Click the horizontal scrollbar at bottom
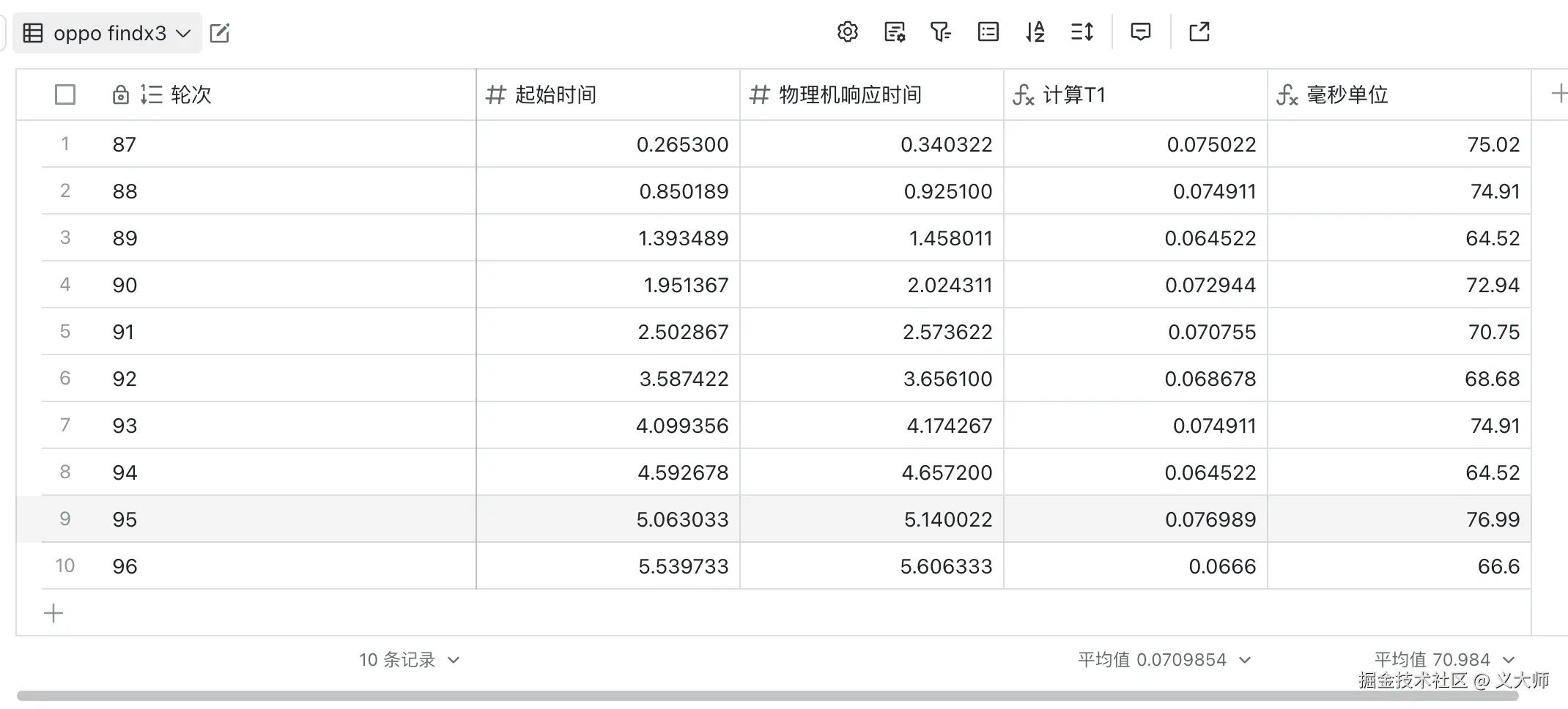This screenshot has width=1568, height=709. pos(767,695)
